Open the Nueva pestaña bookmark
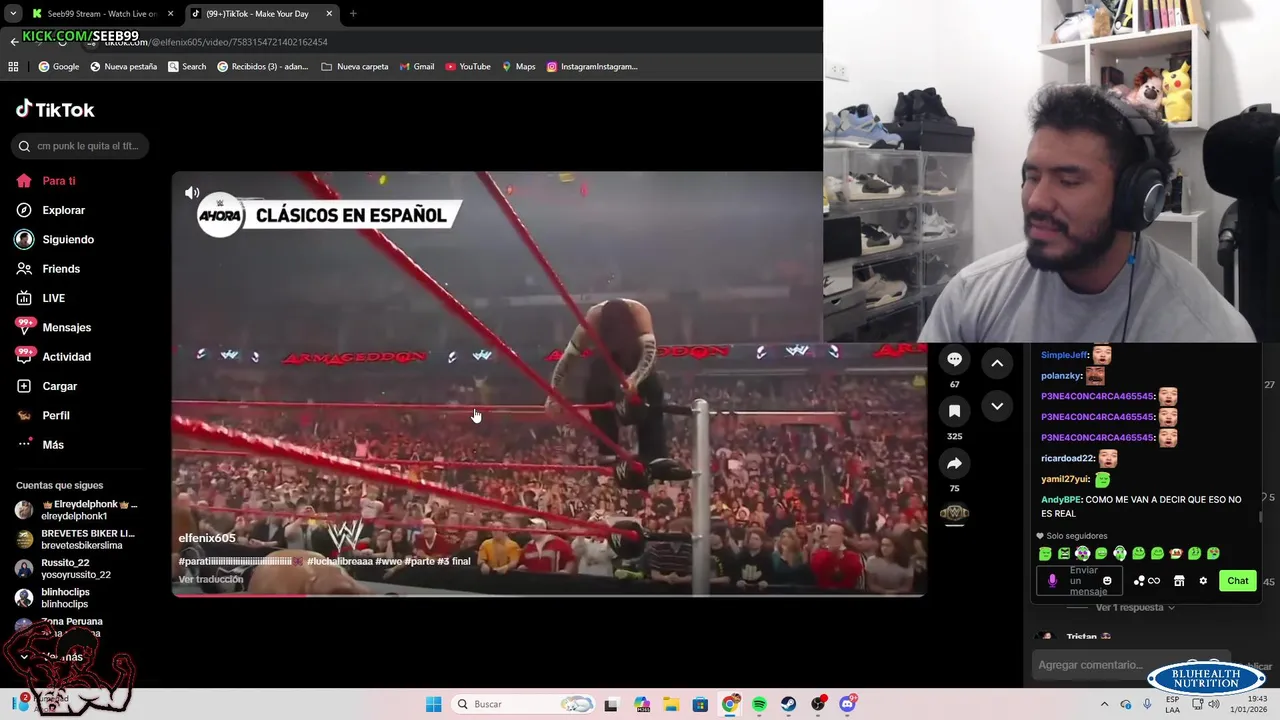 [x=123, y=66]
